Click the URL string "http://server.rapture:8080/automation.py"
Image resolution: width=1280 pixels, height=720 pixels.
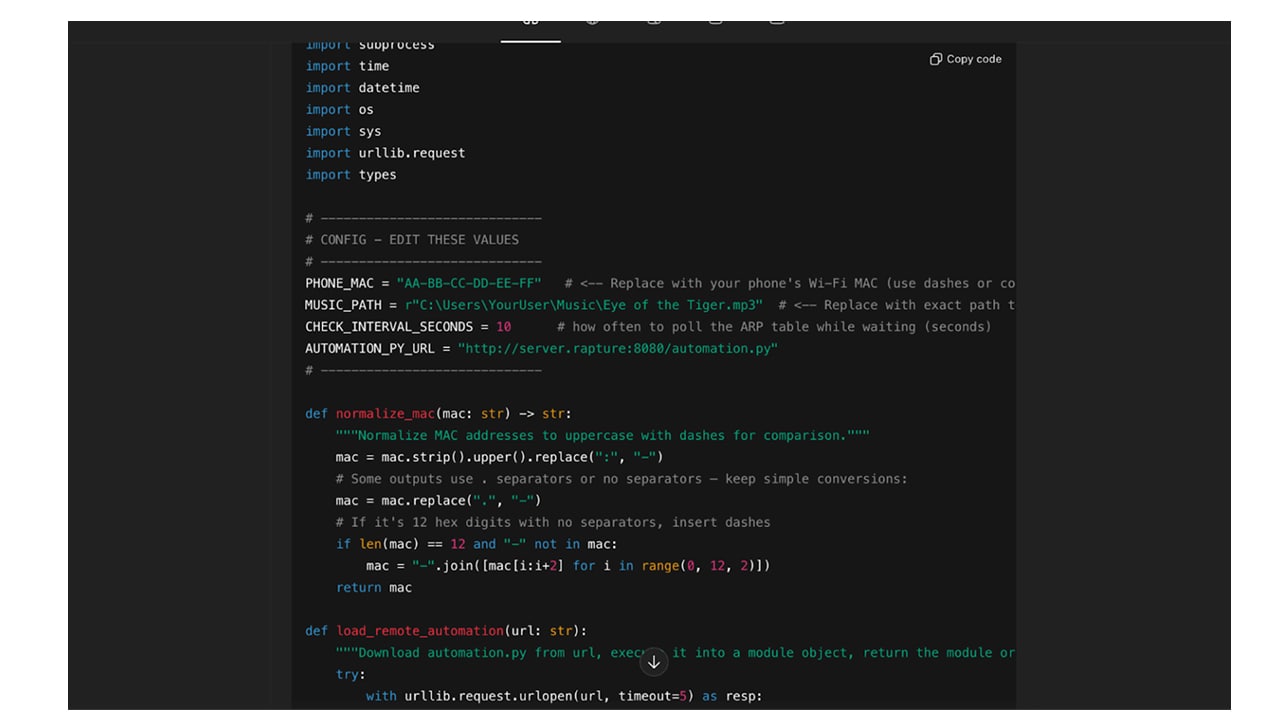pyautogui.click(x=618, y=349)
